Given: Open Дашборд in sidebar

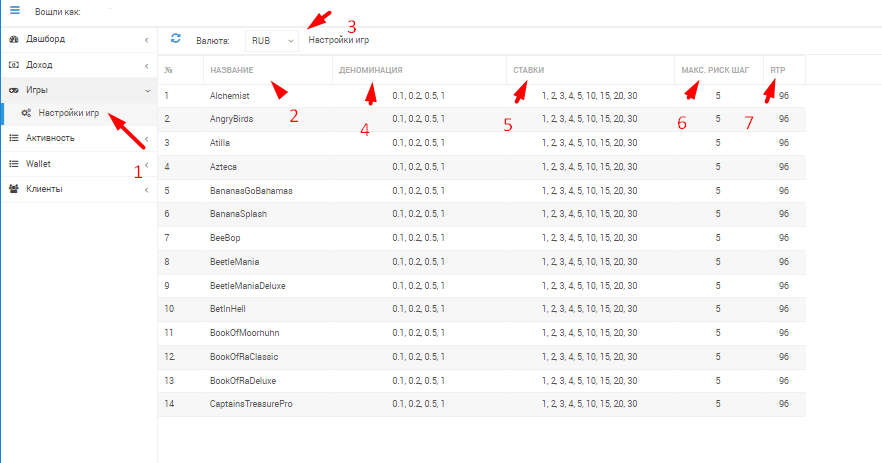Looking at the screenshot, I should (x=46, y=39).
